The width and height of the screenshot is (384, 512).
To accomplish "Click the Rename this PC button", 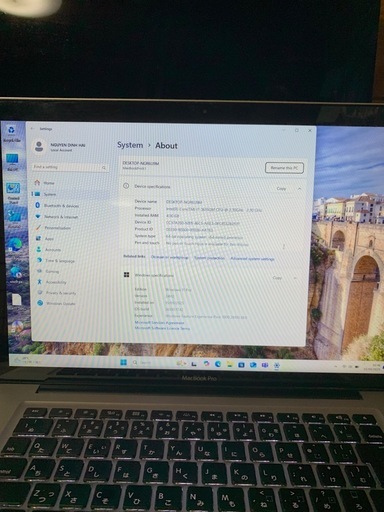I will point(284,168).
